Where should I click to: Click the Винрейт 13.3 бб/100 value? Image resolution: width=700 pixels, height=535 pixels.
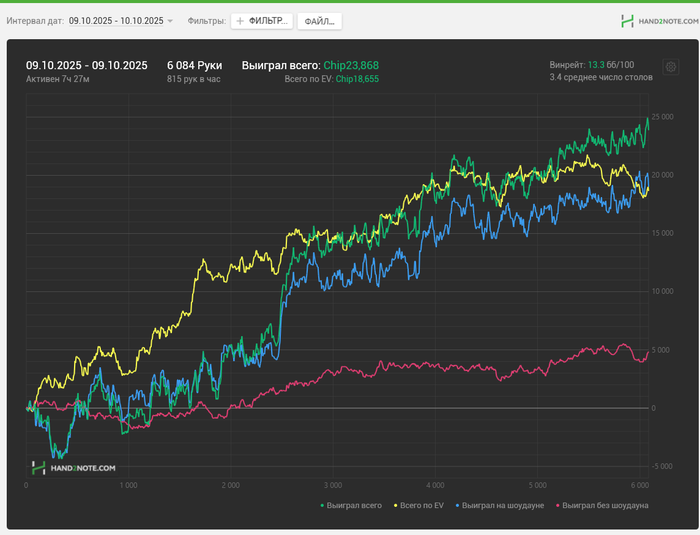pos(592,65)
